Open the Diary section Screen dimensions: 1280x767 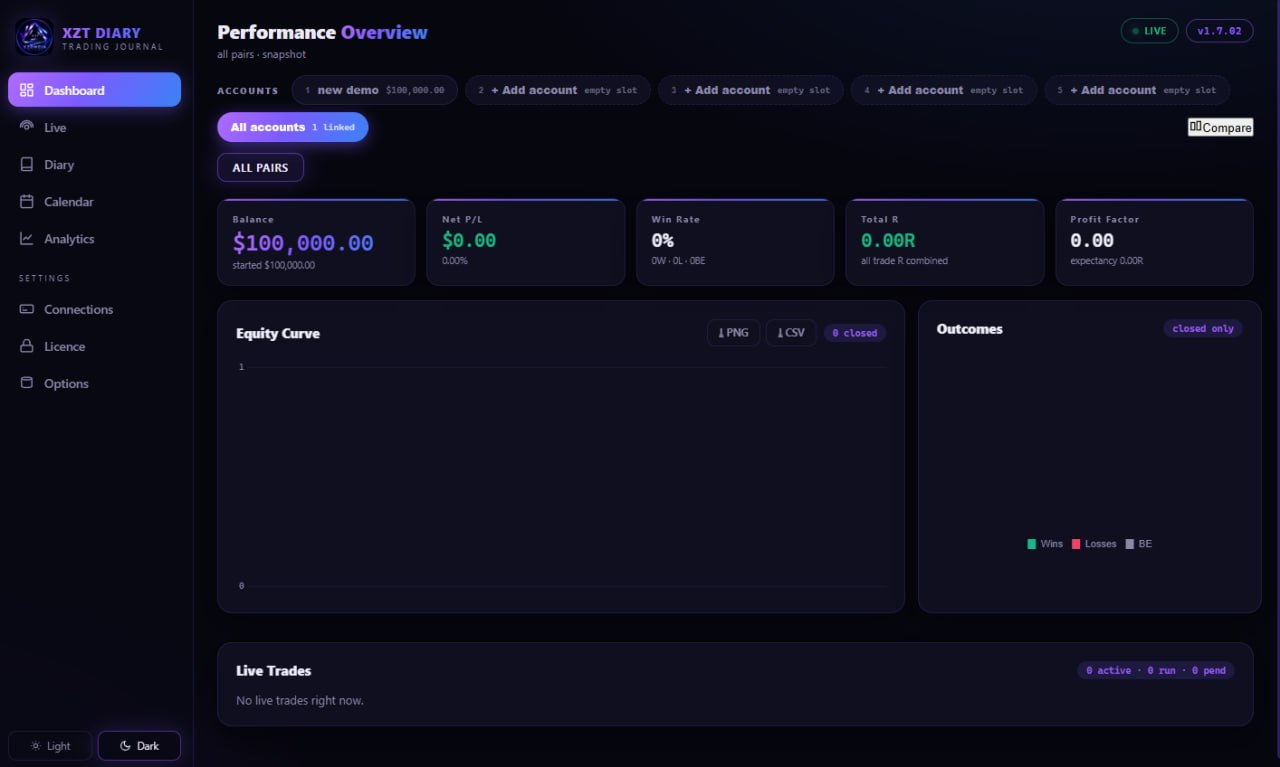[94, 164]
